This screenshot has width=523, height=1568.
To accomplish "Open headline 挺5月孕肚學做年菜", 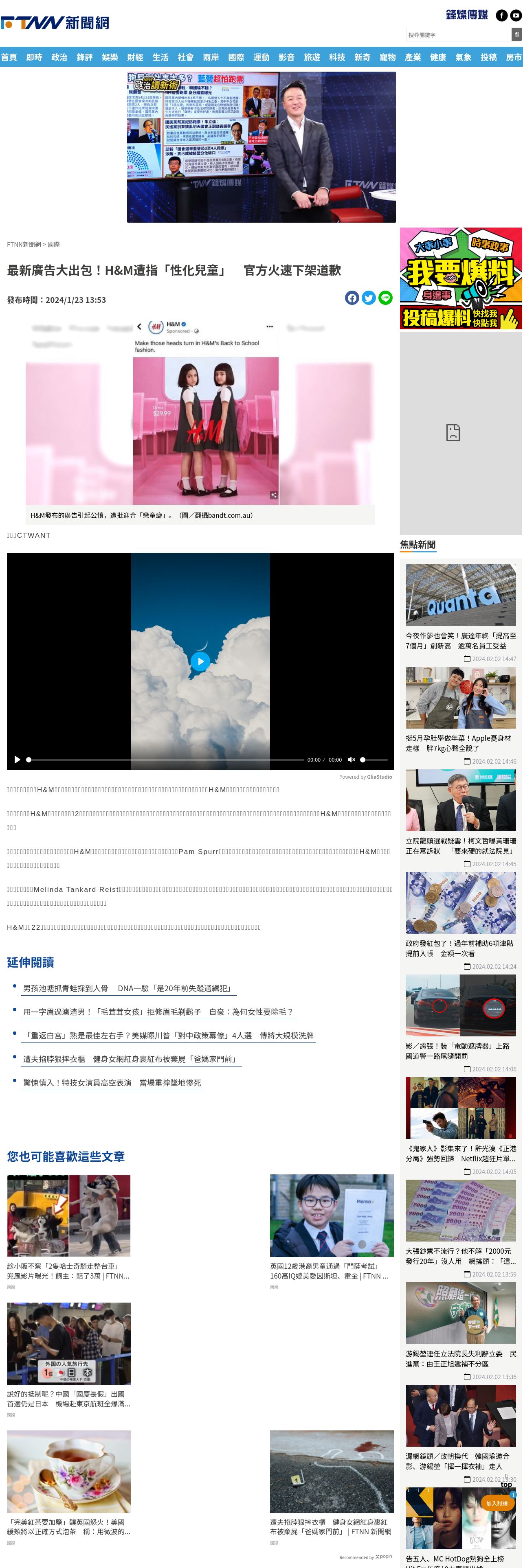I will (x=461, y=743).
